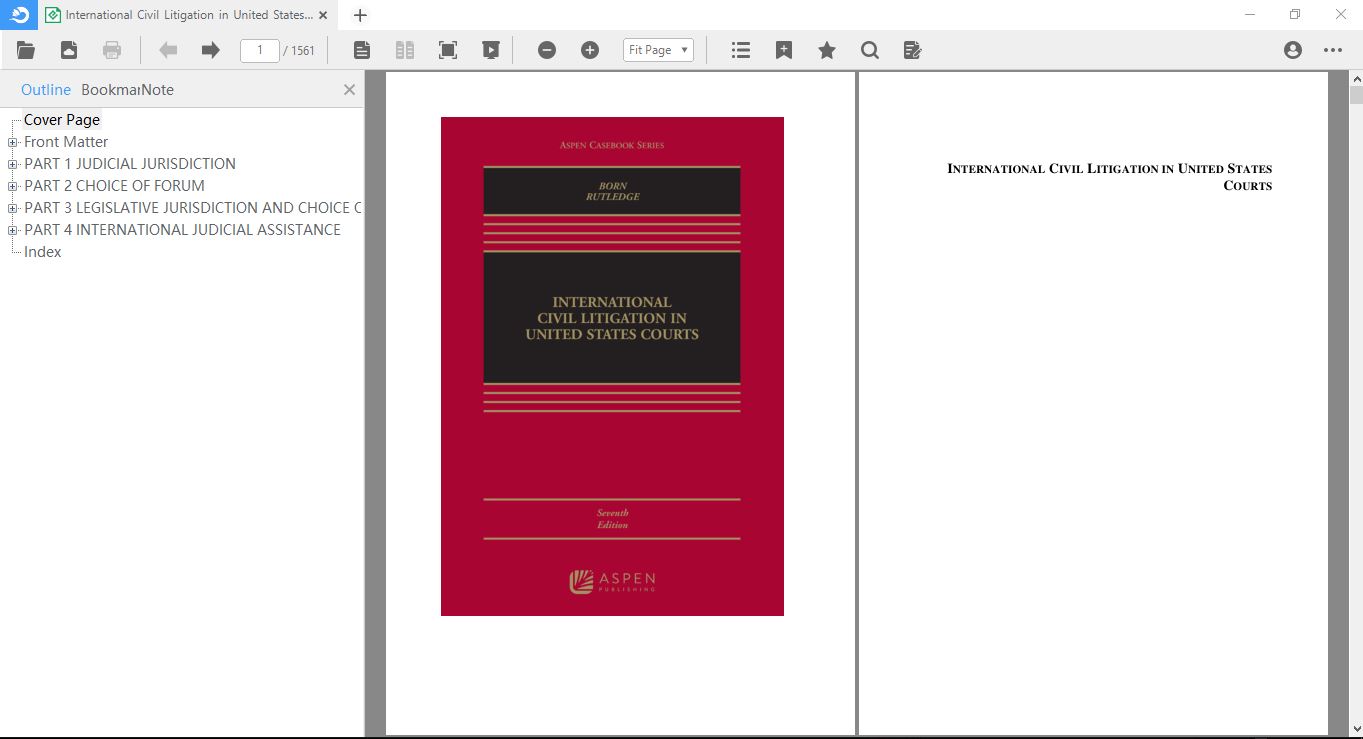Open search with the magnifier icon
The height and width of the screenshot is (739, 1363).
(x=870, y=50)
